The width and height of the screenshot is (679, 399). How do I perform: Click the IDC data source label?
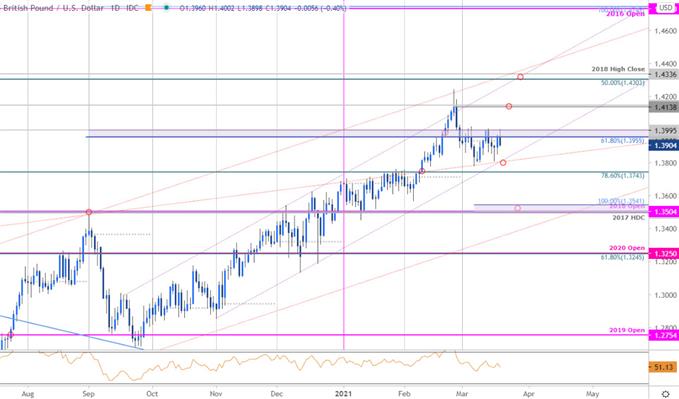point(131,8)
